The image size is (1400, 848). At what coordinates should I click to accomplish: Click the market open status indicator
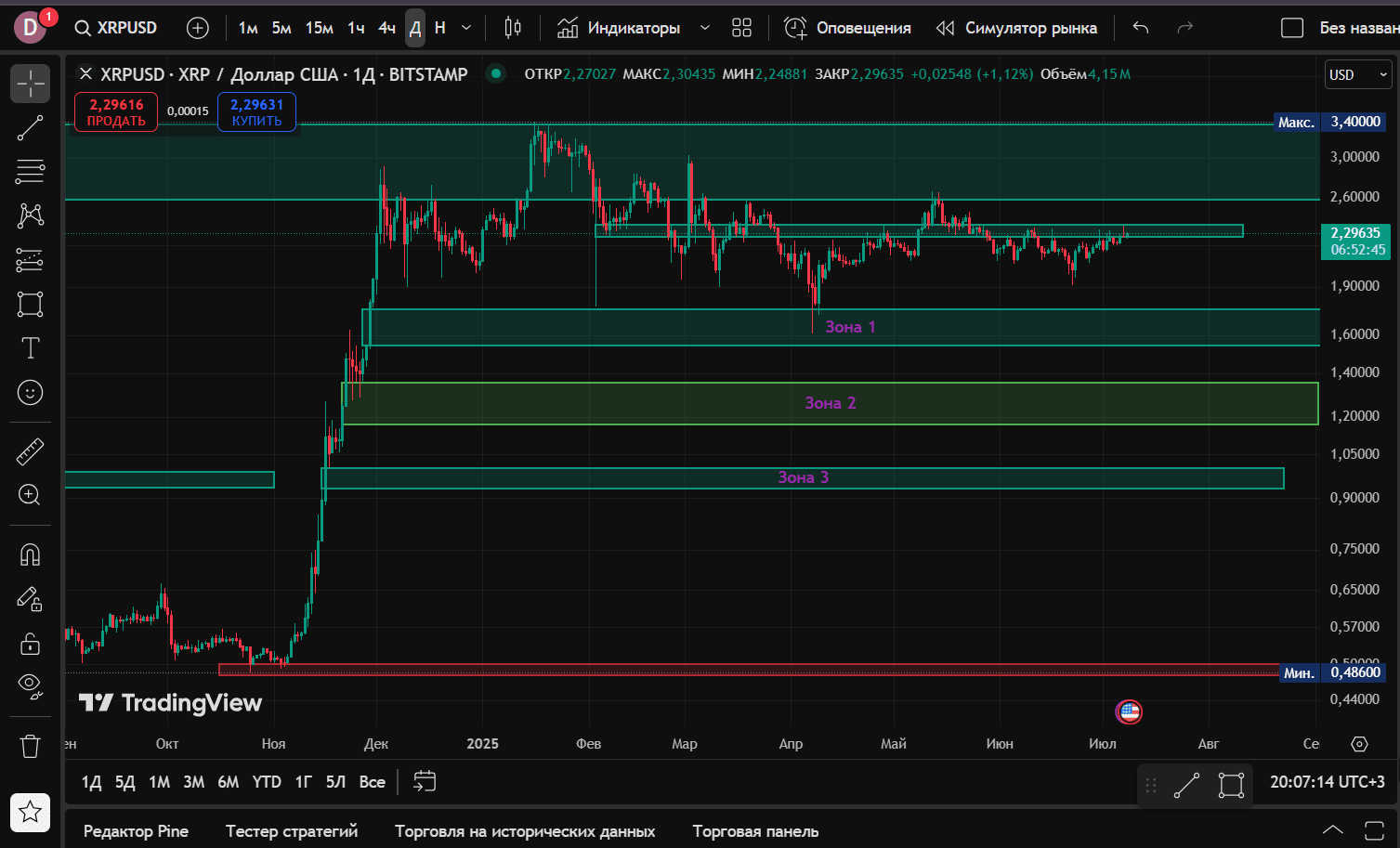point(496,73)
